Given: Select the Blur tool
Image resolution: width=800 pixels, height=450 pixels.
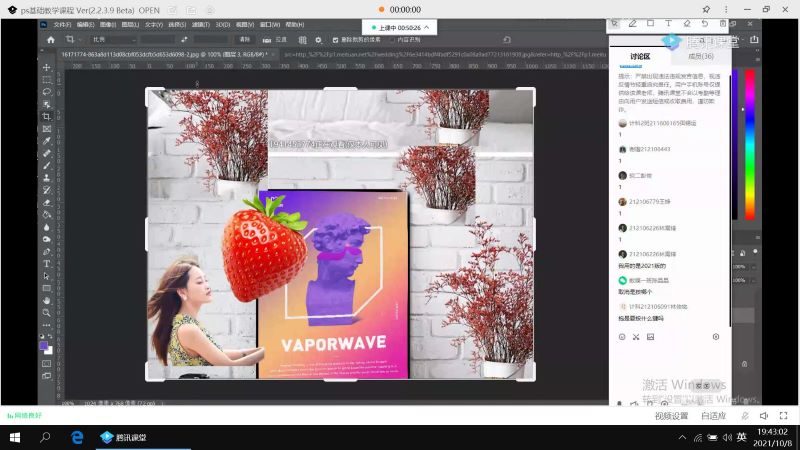Looking at the screenshot, I should tap(46, 227).
